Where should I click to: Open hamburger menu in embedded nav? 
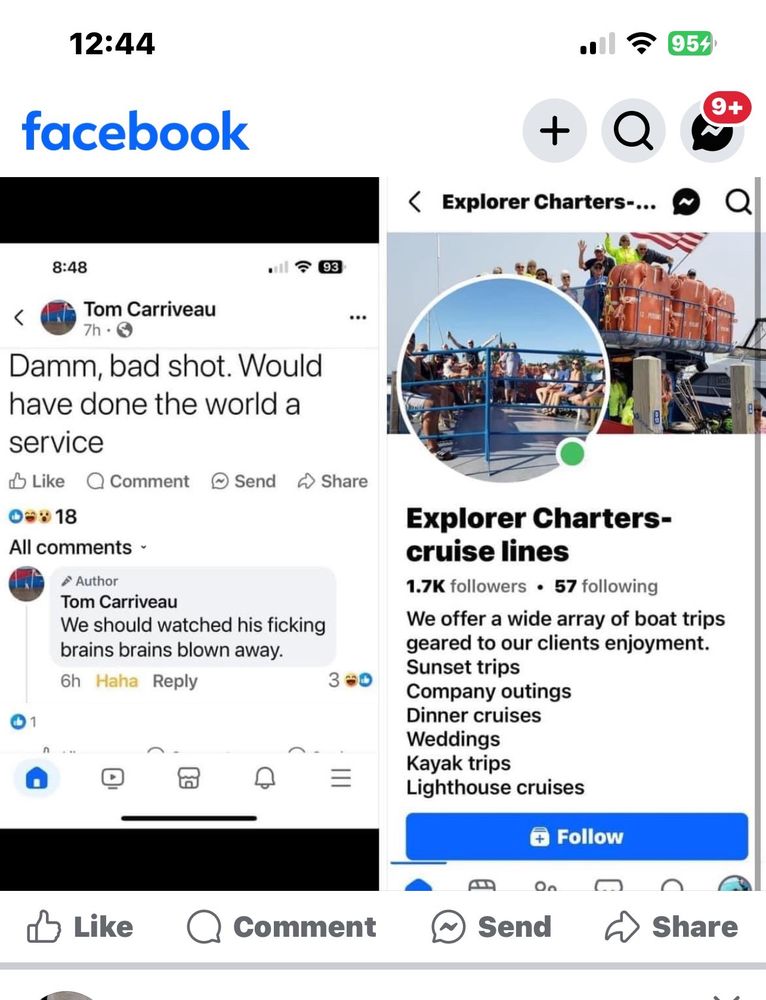click(341, 778)
